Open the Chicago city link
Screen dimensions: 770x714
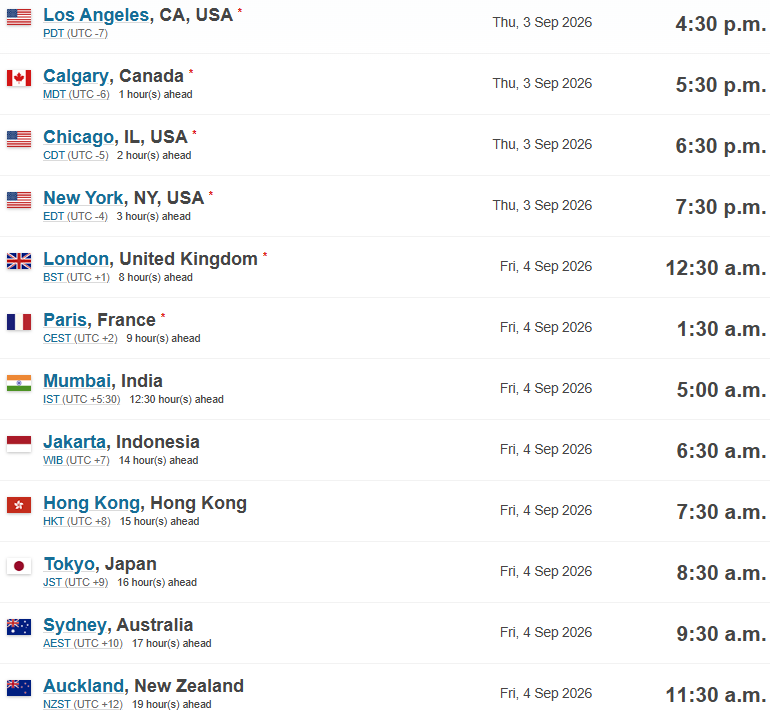[x=79, y=137]
